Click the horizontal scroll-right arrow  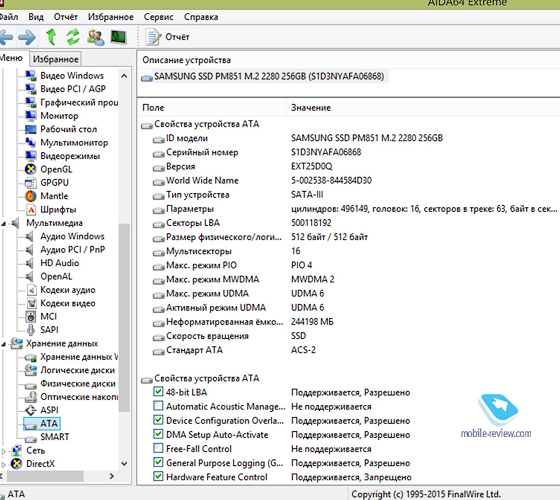[112, 476]
